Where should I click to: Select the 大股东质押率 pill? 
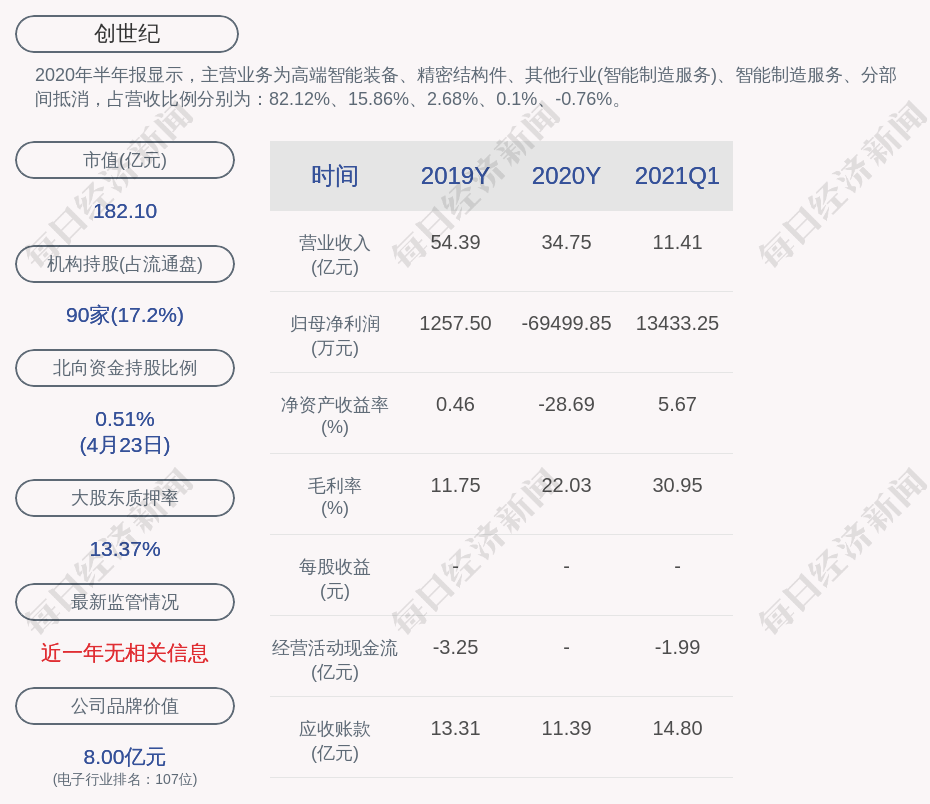coord(125,497)
